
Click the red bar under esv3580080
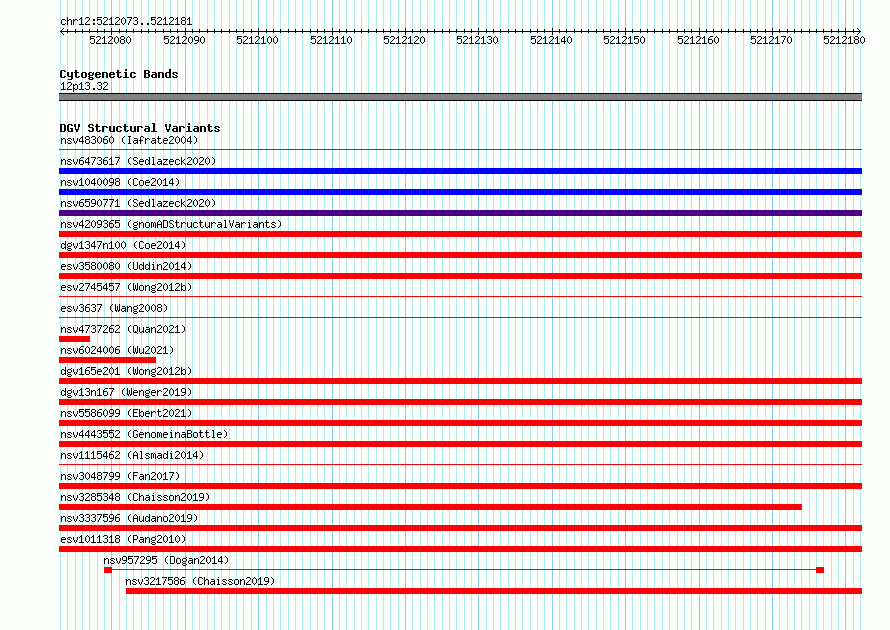point(460,276)
